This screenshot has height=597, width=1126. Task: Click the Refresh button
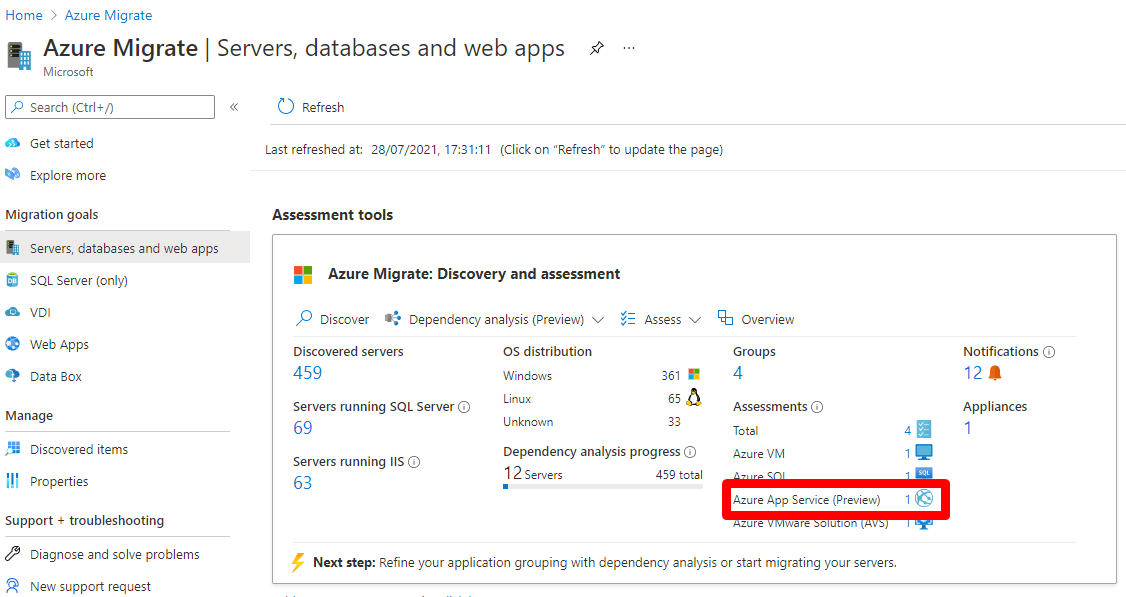coord(311,107)
